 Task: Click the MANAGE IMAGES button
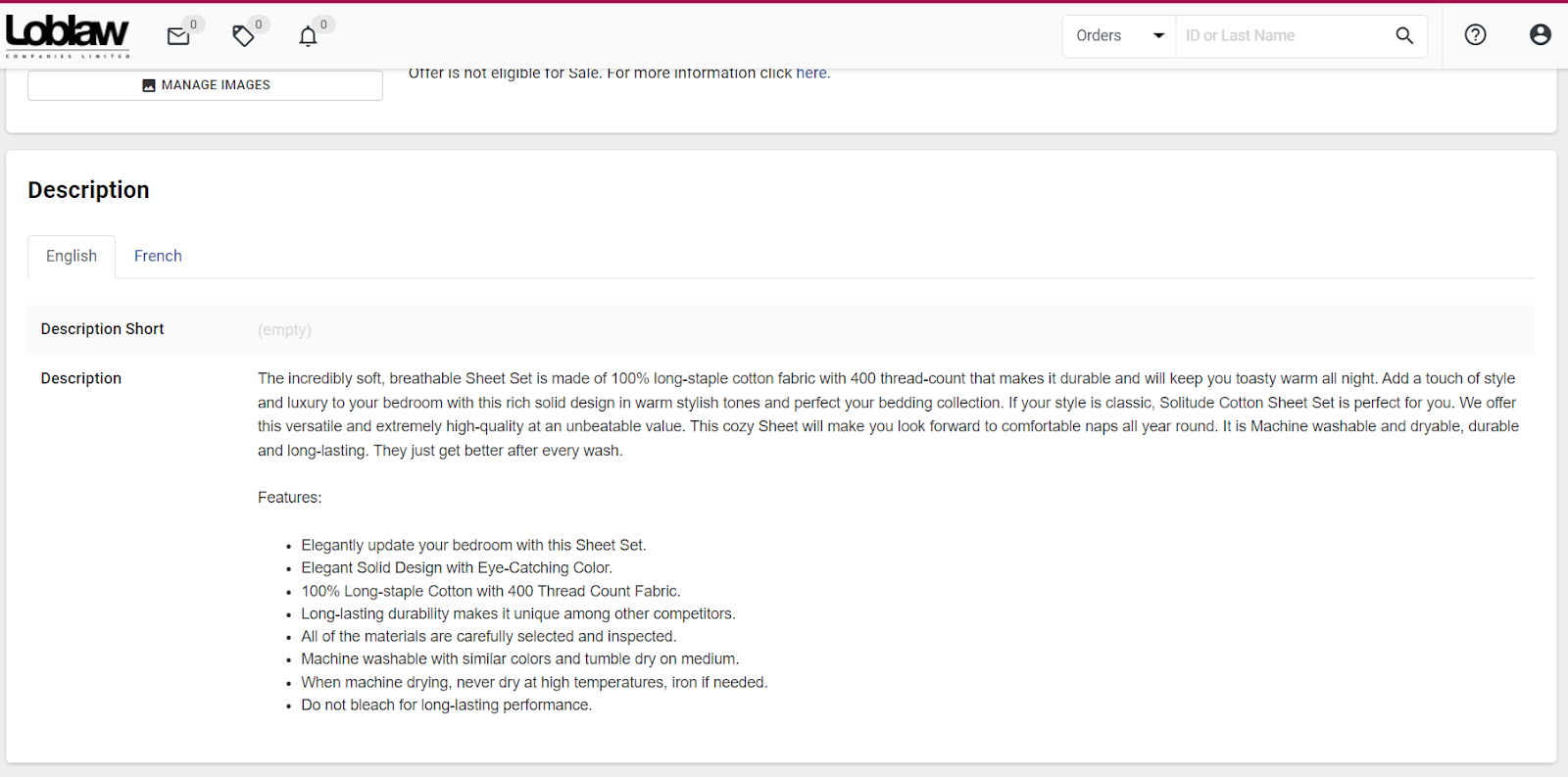(x=205, y=85)
